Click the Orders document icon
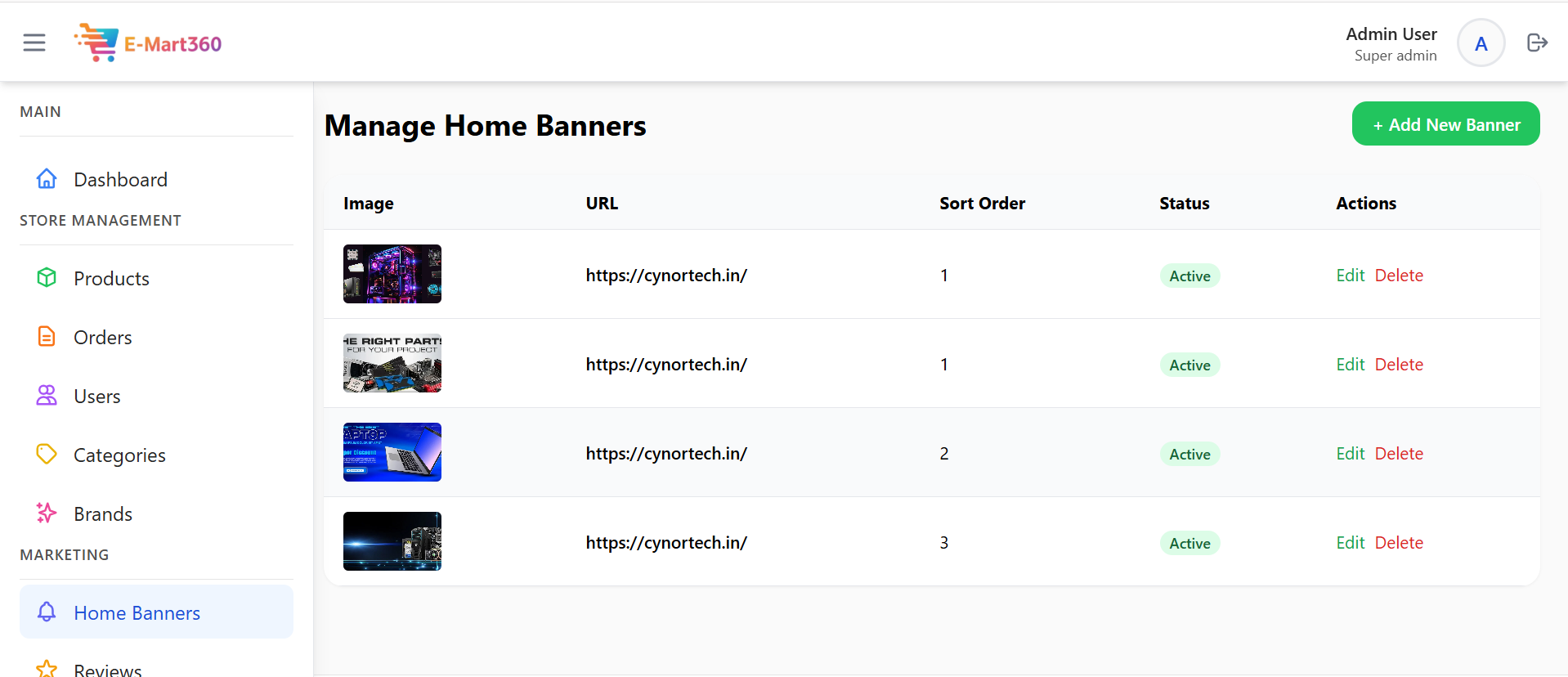Viewport: 1568px width, 677px height. [x=47, y=337]
